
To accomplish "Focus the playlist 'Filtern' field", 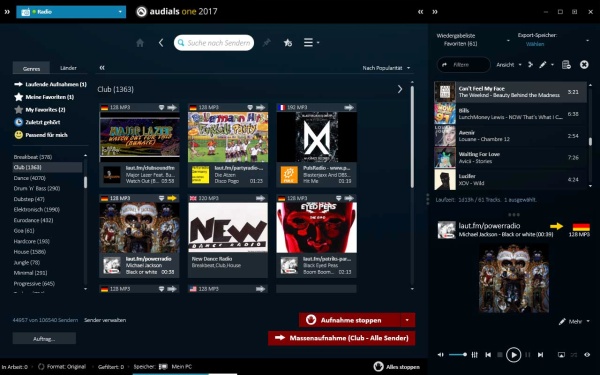I will point(464,65).
